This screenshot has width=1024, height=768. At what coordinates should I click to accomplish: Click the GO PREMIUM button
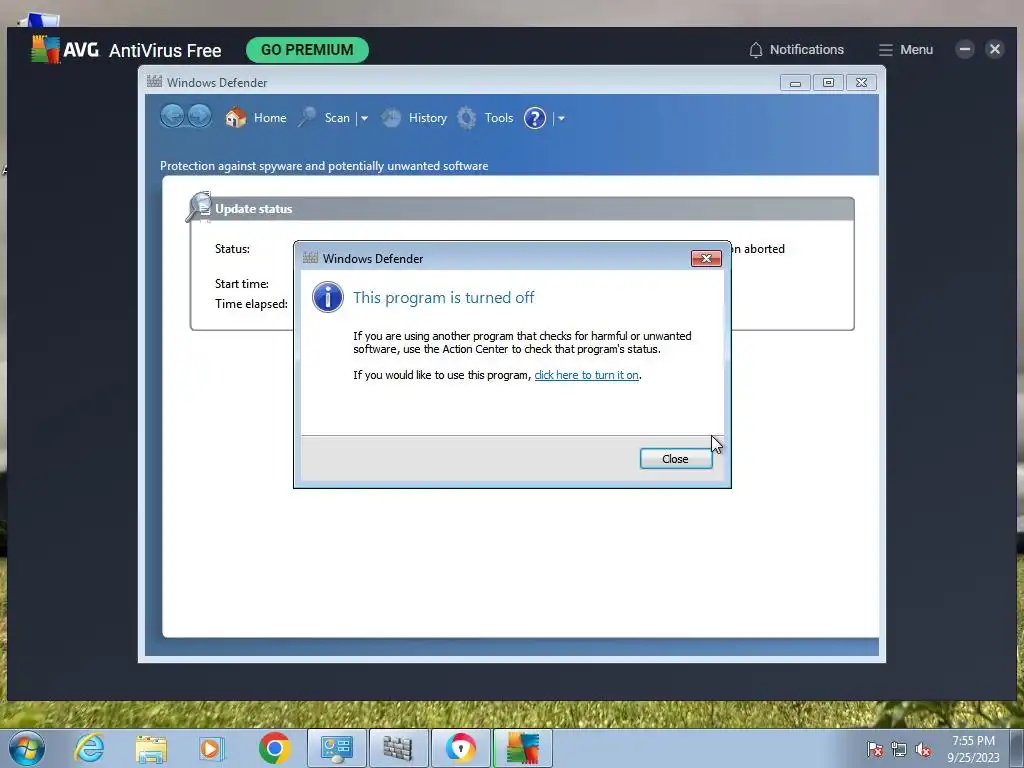(307, 50)
